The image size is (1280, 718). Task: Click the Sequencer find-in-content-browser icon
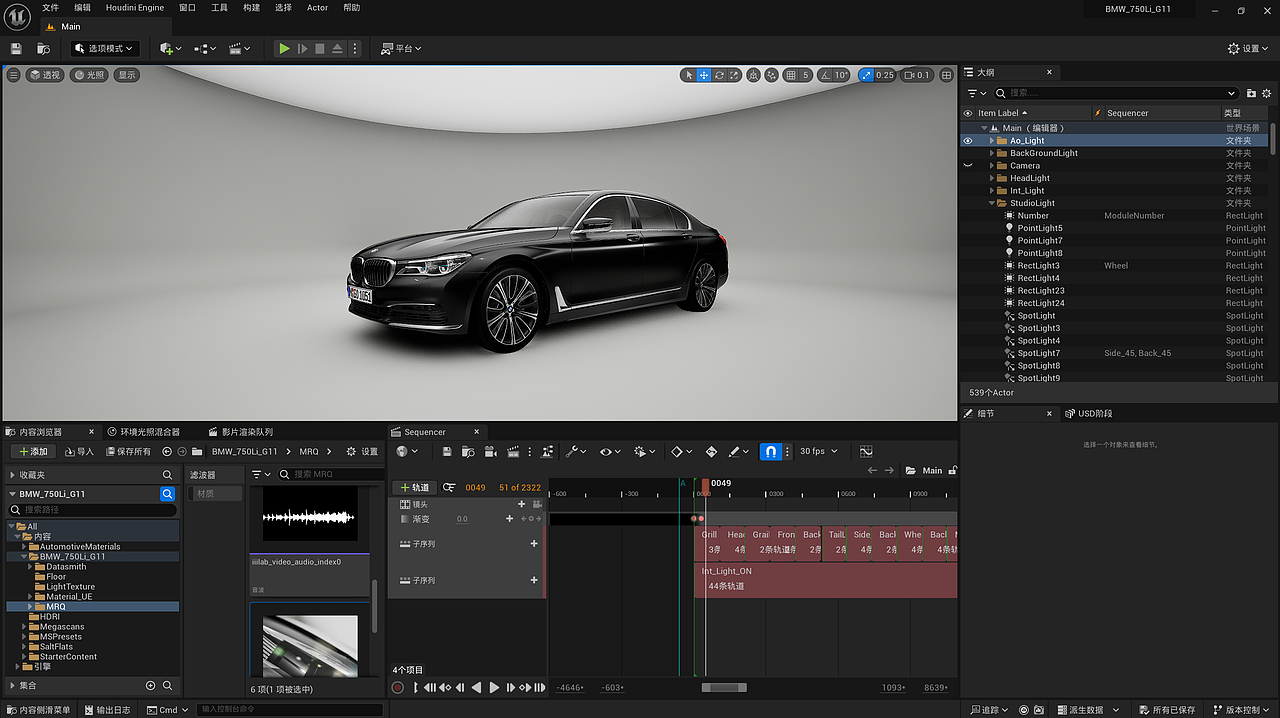469,452
